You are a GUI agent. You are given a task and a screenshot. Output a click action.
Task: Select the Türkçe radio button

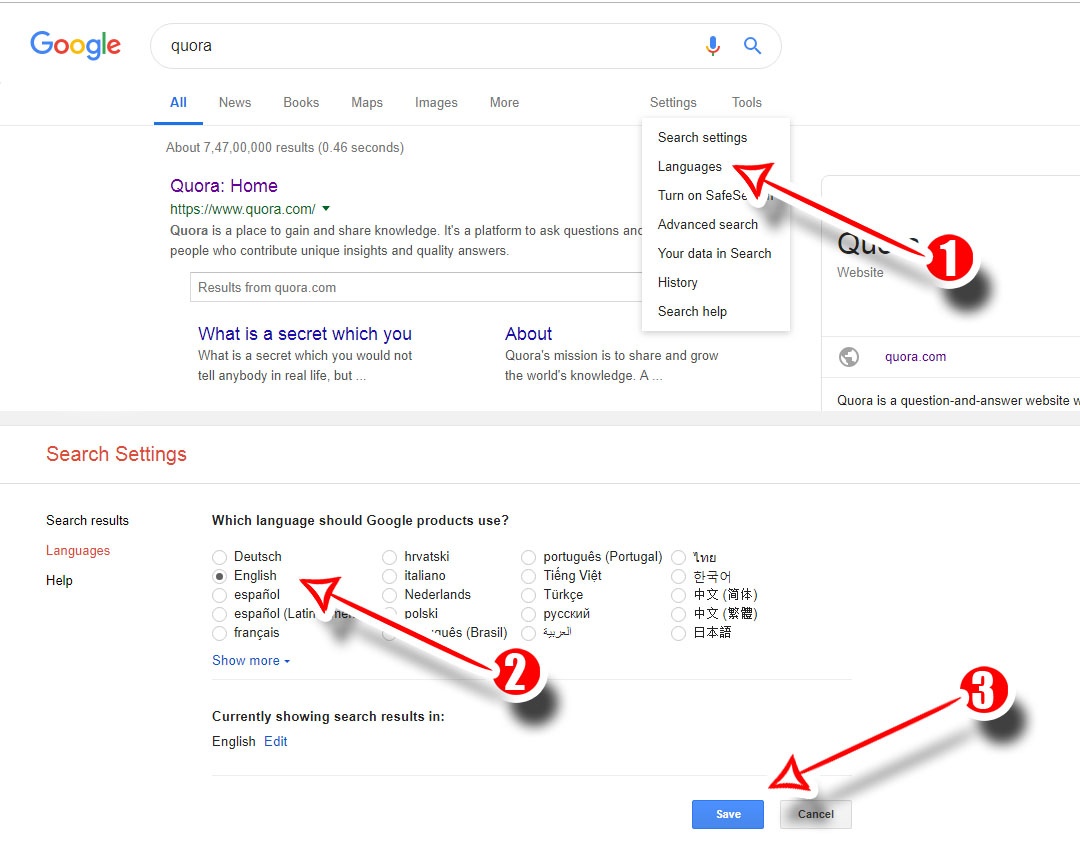[x=528, y=595]
